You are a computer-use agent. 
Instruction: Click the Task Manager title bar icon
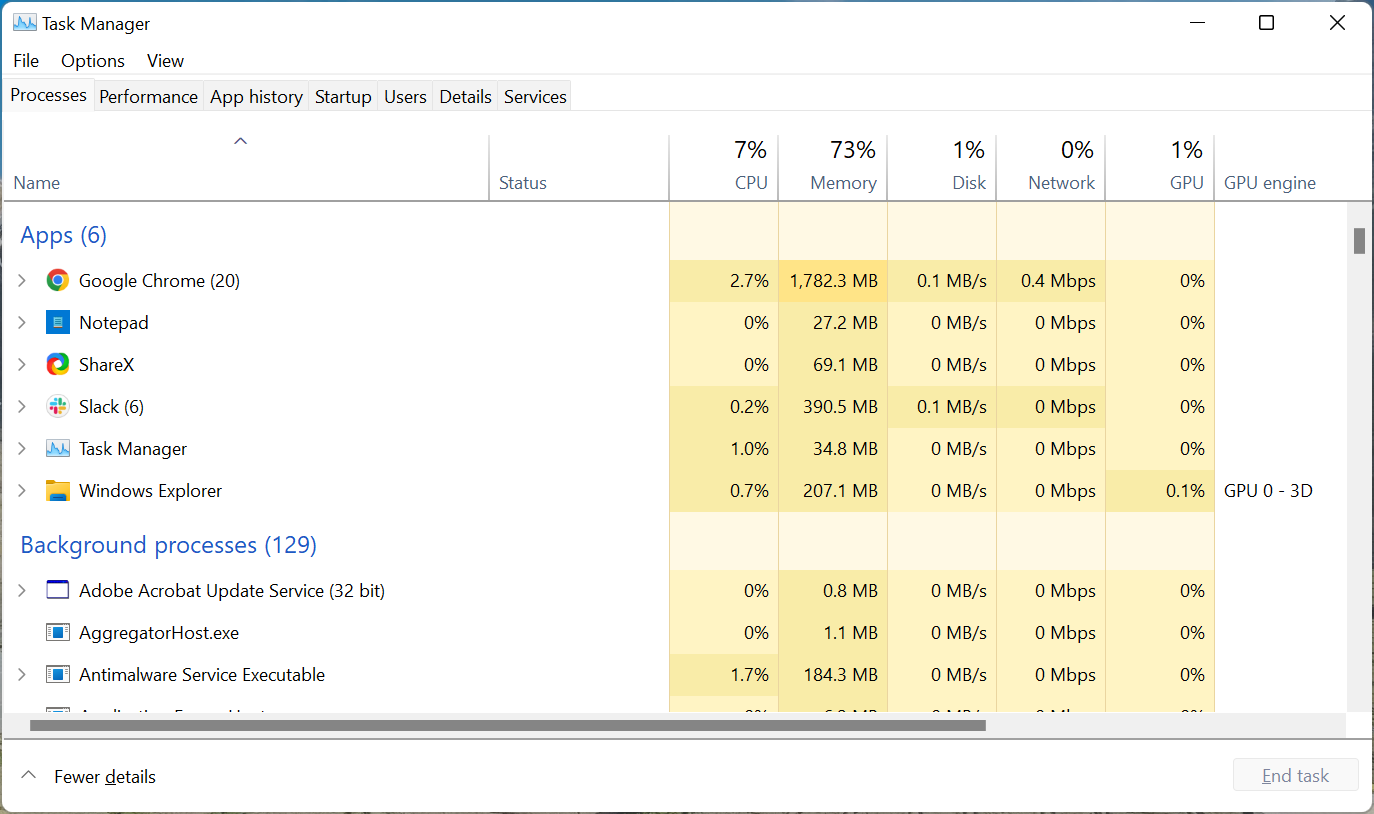point(25,23)
